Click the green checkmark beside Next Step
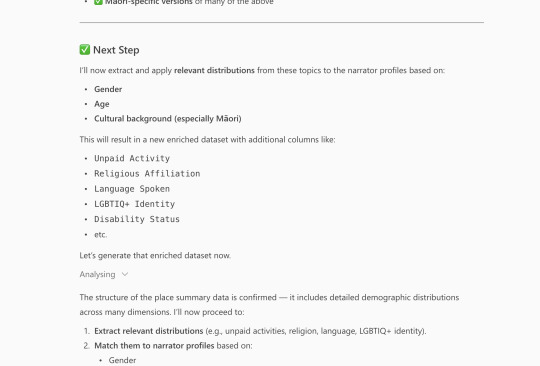Screen dimensions: 540x366 [x=85, y=50]
